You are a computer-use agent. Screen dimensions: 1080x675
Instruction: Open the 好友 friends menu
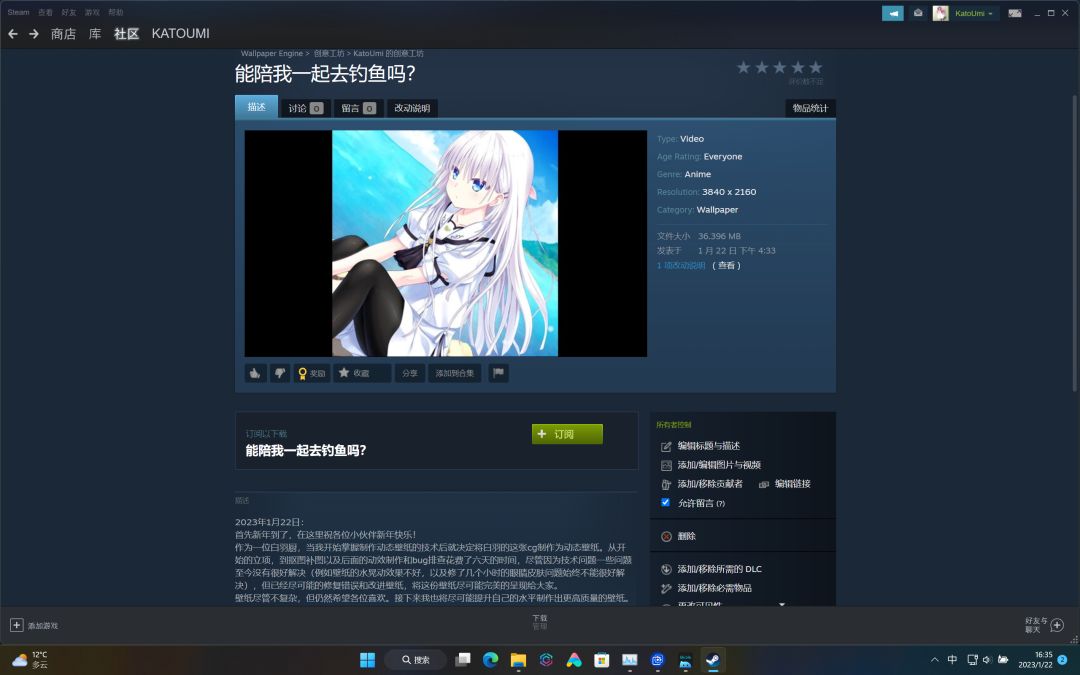click(x=69, y=12)
